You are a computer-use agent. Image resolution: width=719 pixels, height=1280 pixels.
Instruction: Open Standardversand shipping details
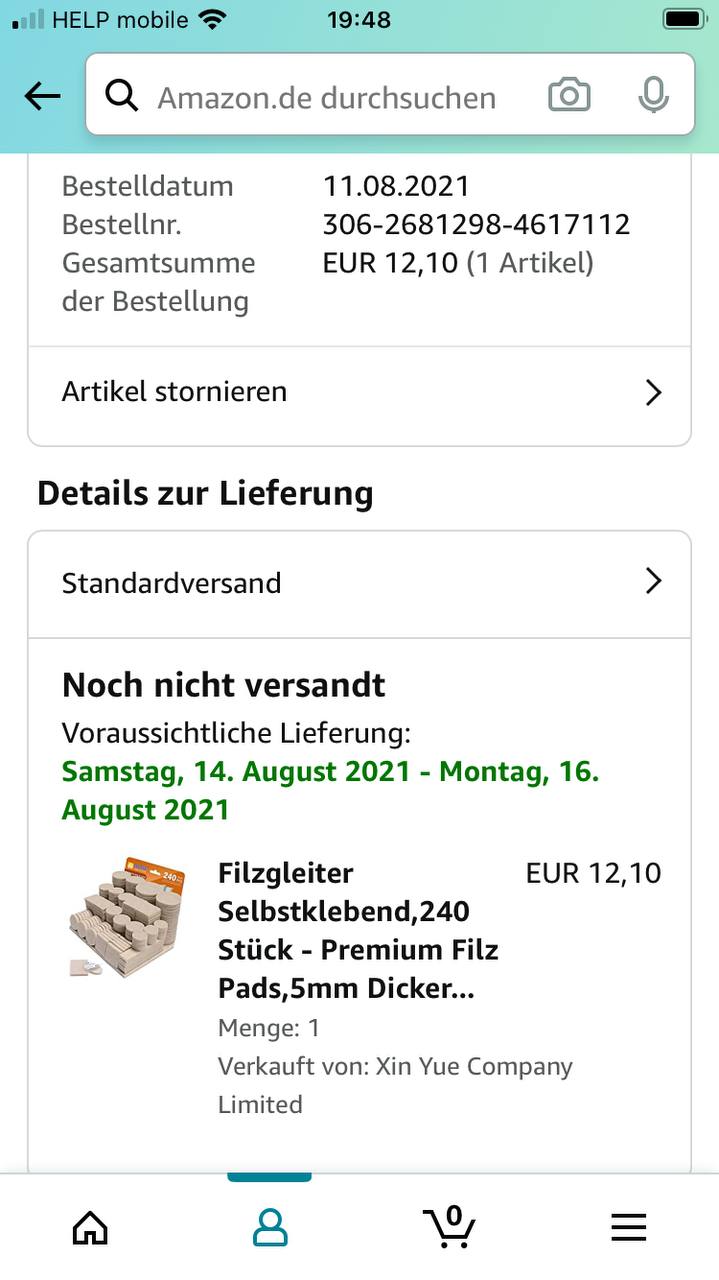(x=172, y=583)
